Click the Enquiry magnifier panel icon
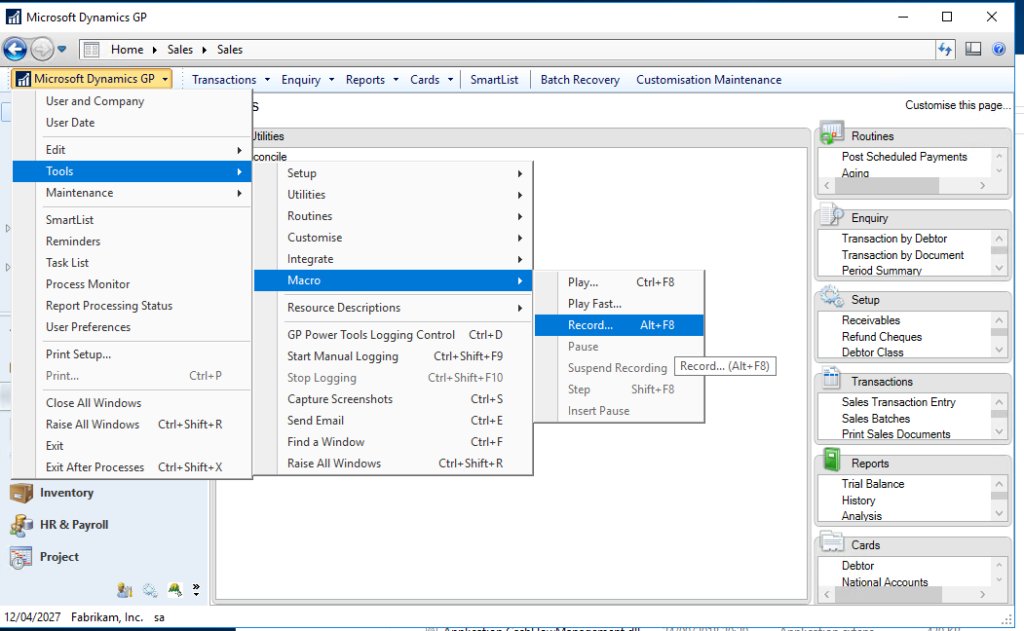 (x=830, y=215)
